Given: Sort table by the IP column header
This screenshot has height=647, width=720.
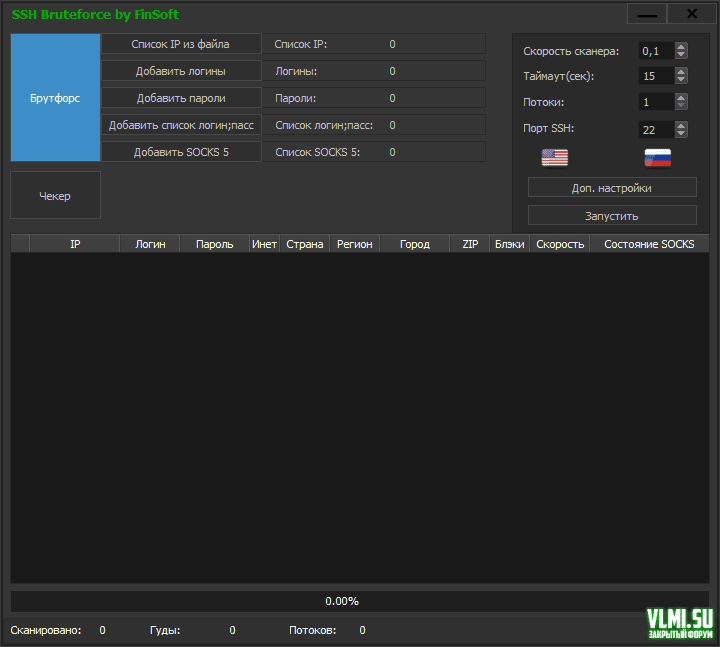Looking at the screenshot, I should click(x=75, y=244).
